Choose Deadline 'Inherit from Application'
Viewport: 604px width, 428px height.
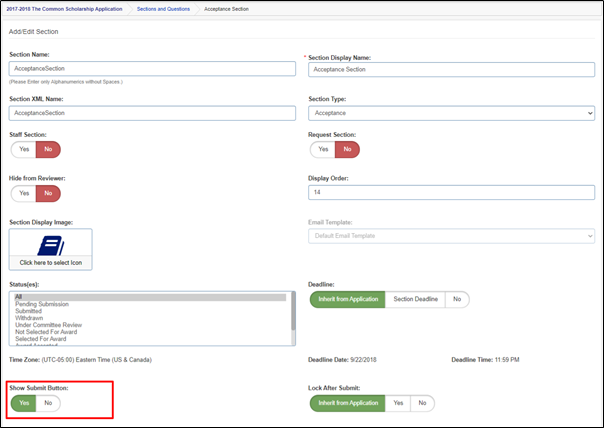(348, 299)
